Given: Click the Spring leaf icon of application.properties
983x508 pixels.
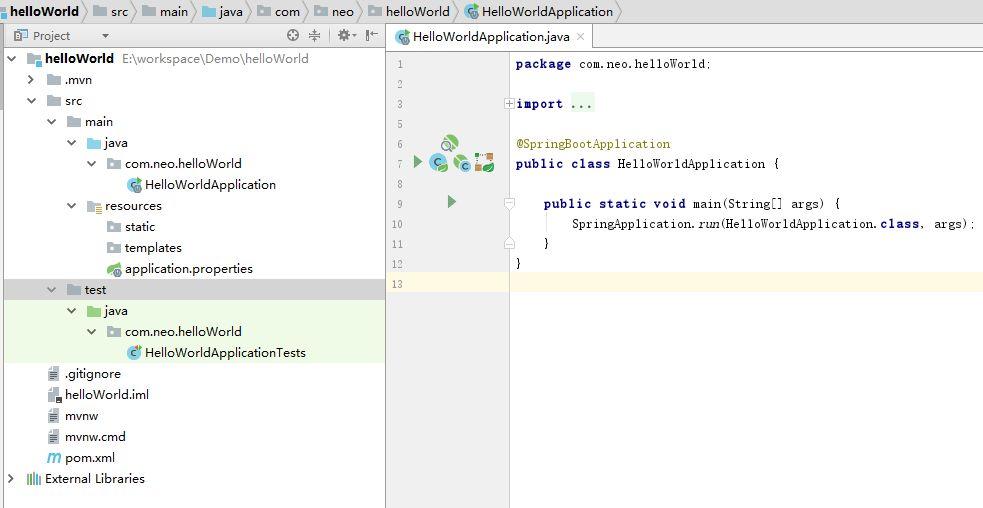Looking at the screenshot, I should 114,269.
